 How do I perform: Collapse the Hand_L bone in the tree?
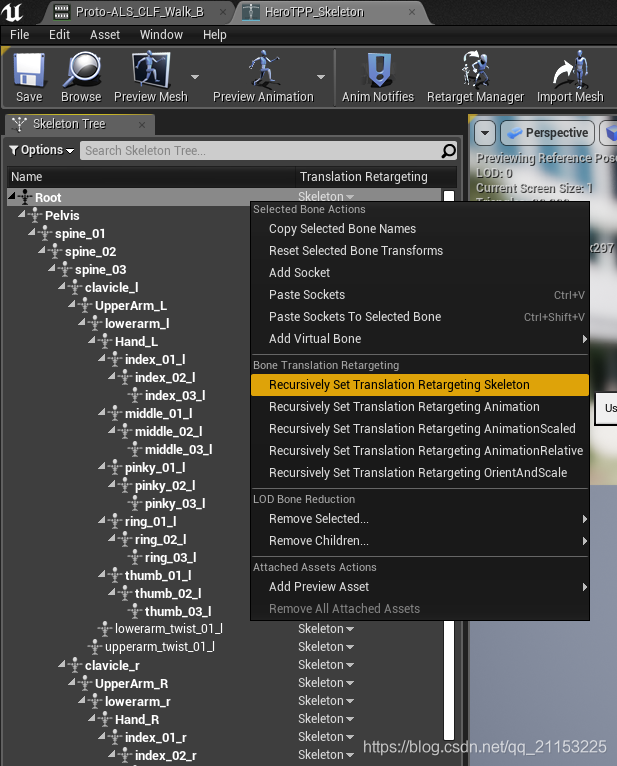click(x=92, y=342)
